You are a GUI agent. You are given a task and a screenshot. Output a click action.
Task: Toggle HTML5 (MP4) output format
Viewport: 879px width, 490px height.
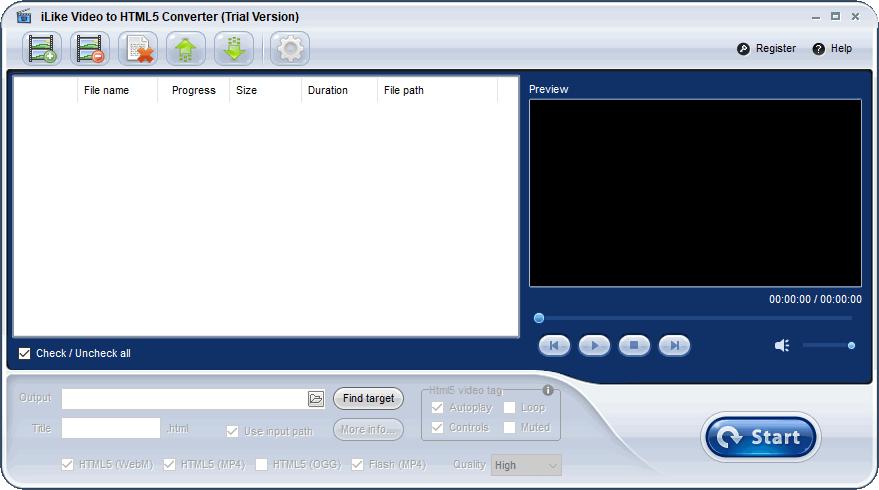169,464
